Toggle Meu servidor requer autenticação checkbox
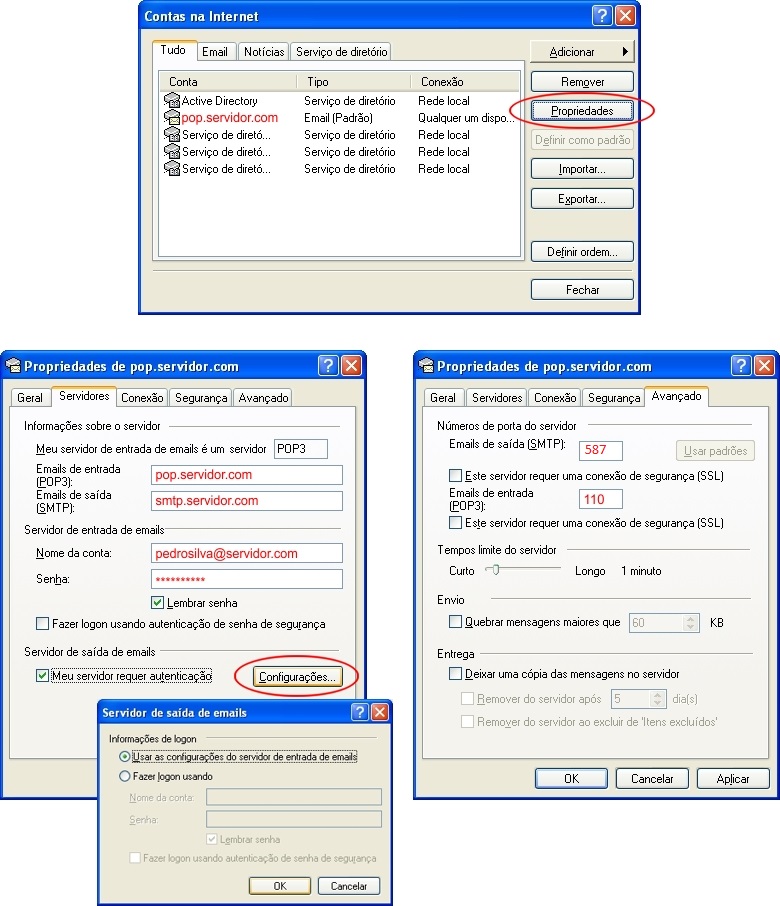The width and height of the screenshot is (780, 906). click(42, 677)
